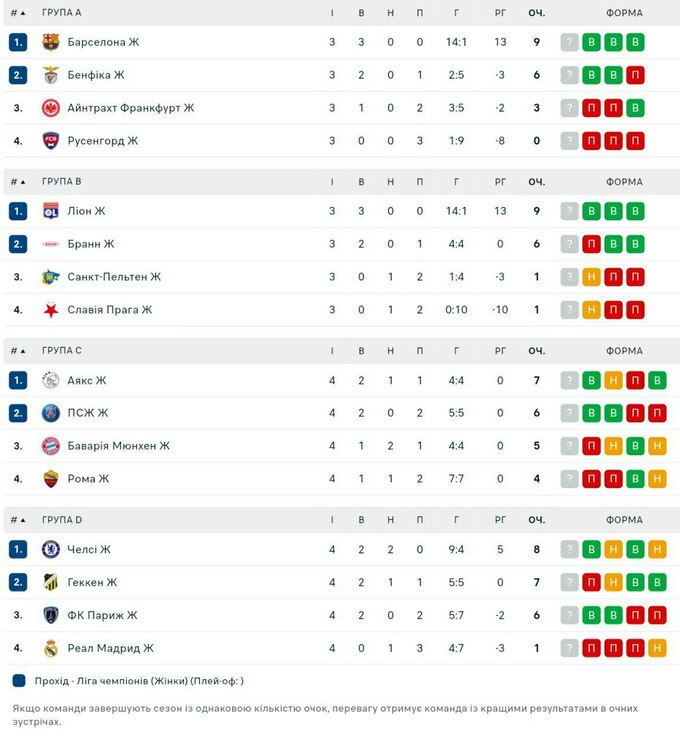The image size is (680, 740).
Task: Sort Група B by rank number arrow
Action: pyautogui.click(x=18, y=182)
